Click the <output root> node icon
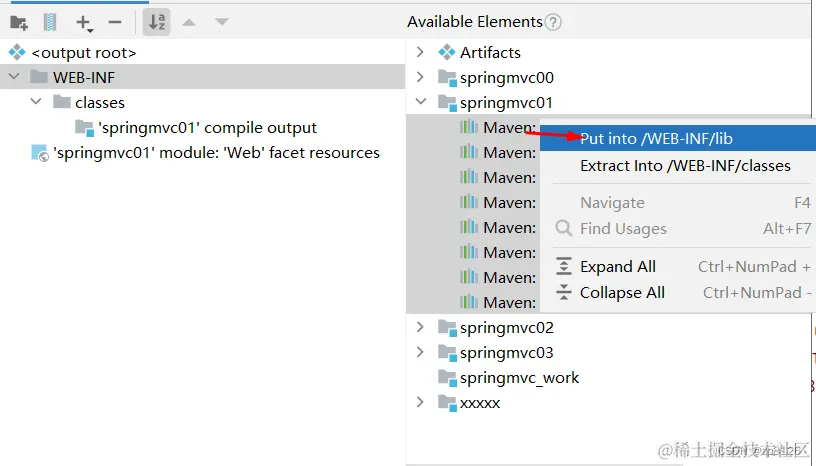Viewport: 816px width, 466px height. pyautogui.click(x=16, y=53)
